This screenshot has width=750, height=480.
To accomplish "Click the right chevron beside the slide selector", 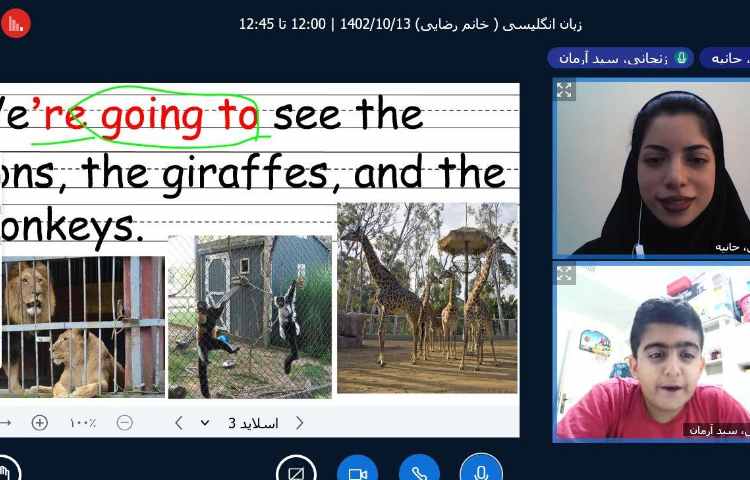I will [299, 423].
